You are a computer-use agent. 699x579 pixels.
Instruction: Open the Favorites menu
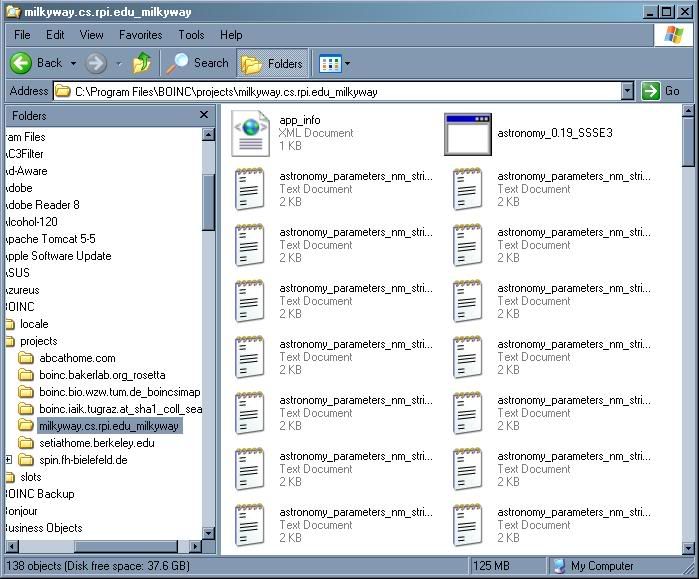click(x=140, y=35)
